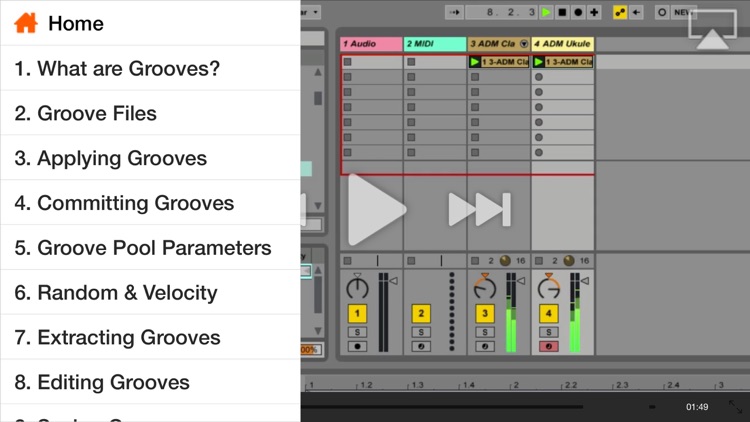750x422 pixels.
Task: Open chapter 2. Groove Files
Action: click(x=150, y=113)
